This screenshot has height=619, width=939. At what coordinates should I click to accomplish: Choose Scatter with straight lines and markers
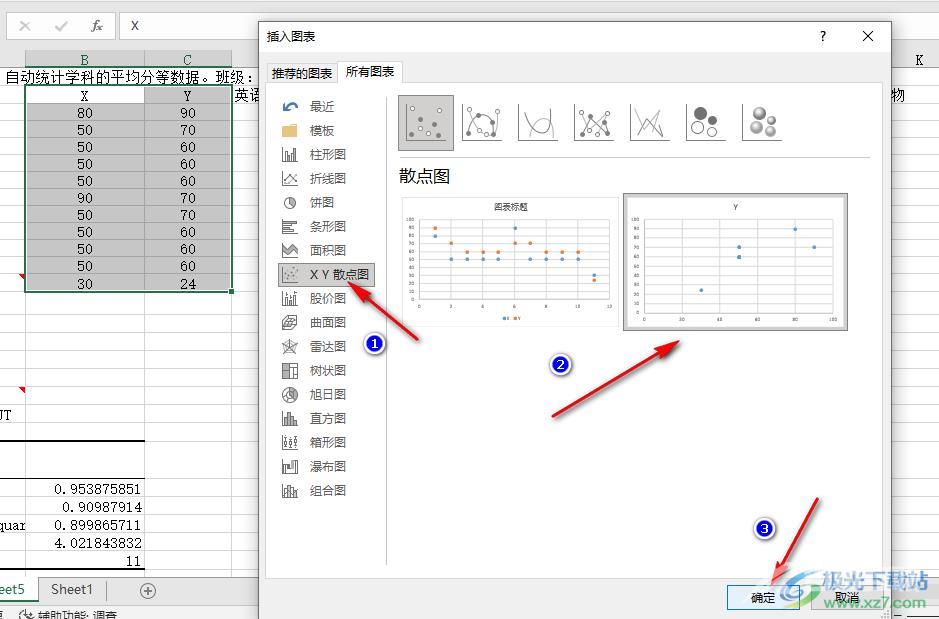pos(593,122)
